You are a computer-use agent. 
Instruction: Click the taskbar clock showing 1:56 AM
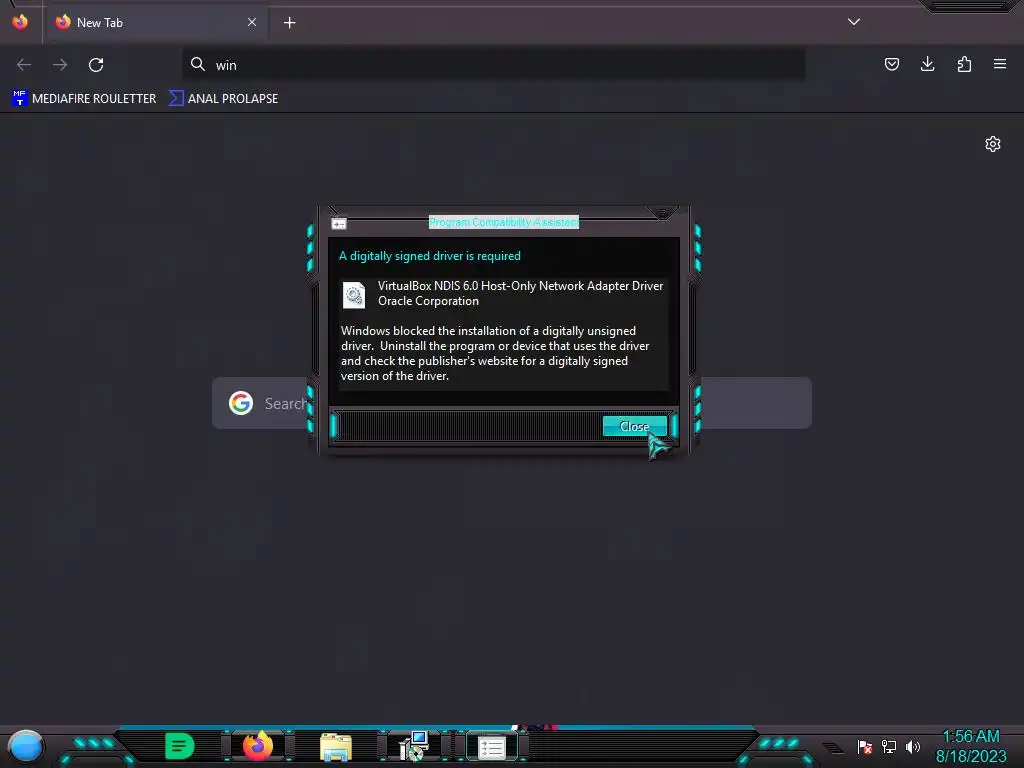coord(970,746)
